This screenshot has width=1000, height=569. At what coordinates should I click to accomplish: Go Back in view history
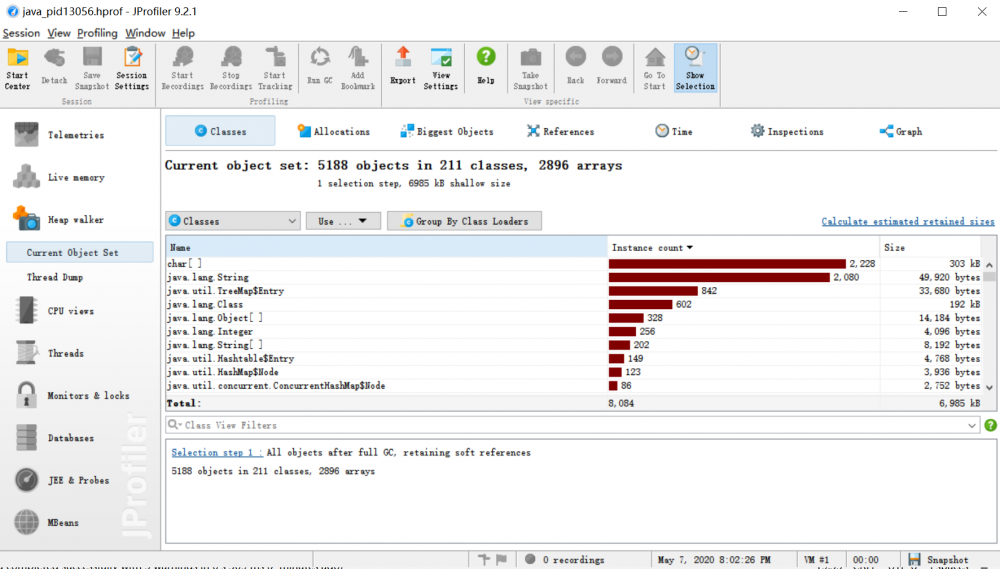tap(575, 66)
